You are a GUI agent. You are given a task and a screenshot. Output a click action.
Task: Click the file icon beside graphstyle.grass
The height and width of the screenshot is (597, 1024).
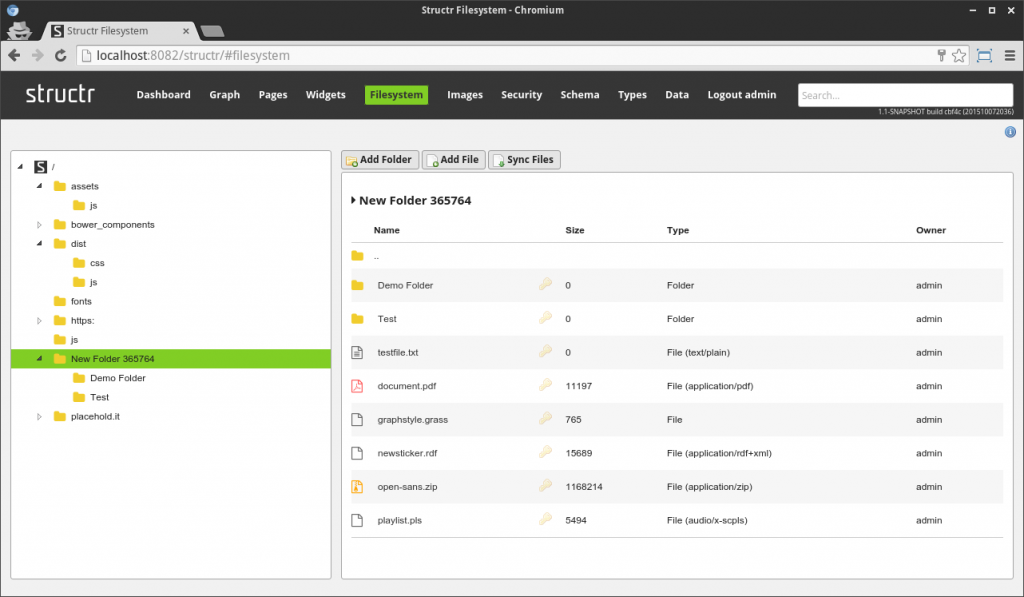tap(357, 419)
